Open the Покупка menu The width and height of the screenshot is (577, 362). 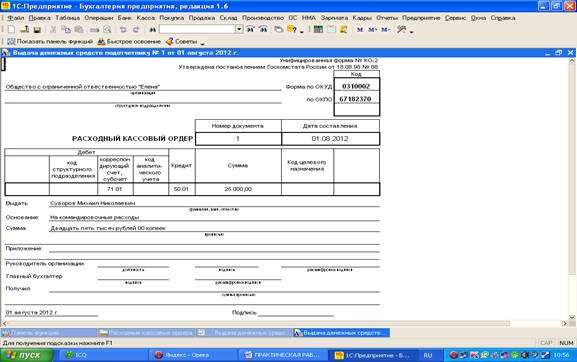[x=171, y=18]
